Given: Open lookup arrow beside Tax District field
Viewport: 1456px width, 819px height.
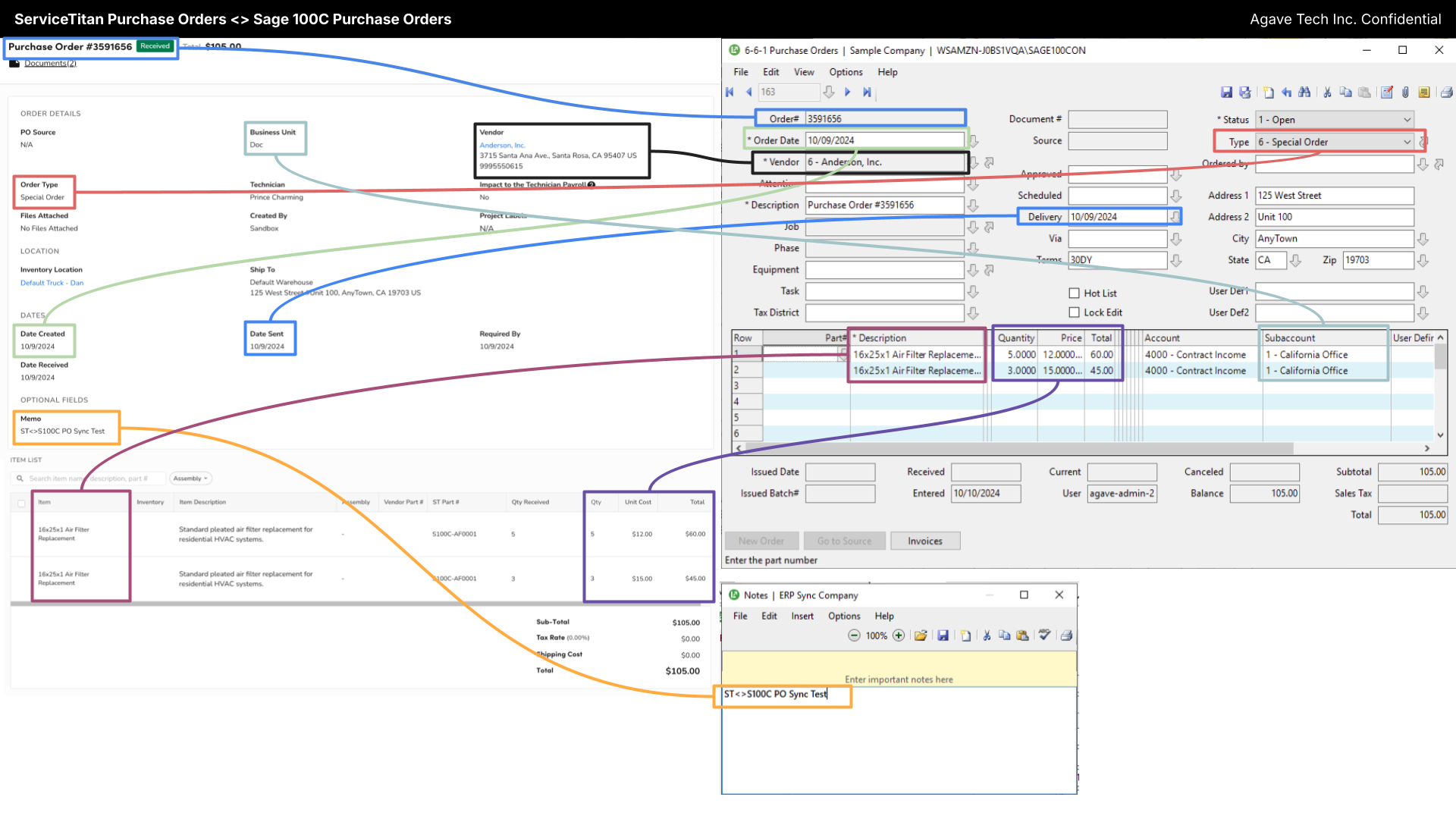Looking at the screenshot, I should [x=973, y=312].
